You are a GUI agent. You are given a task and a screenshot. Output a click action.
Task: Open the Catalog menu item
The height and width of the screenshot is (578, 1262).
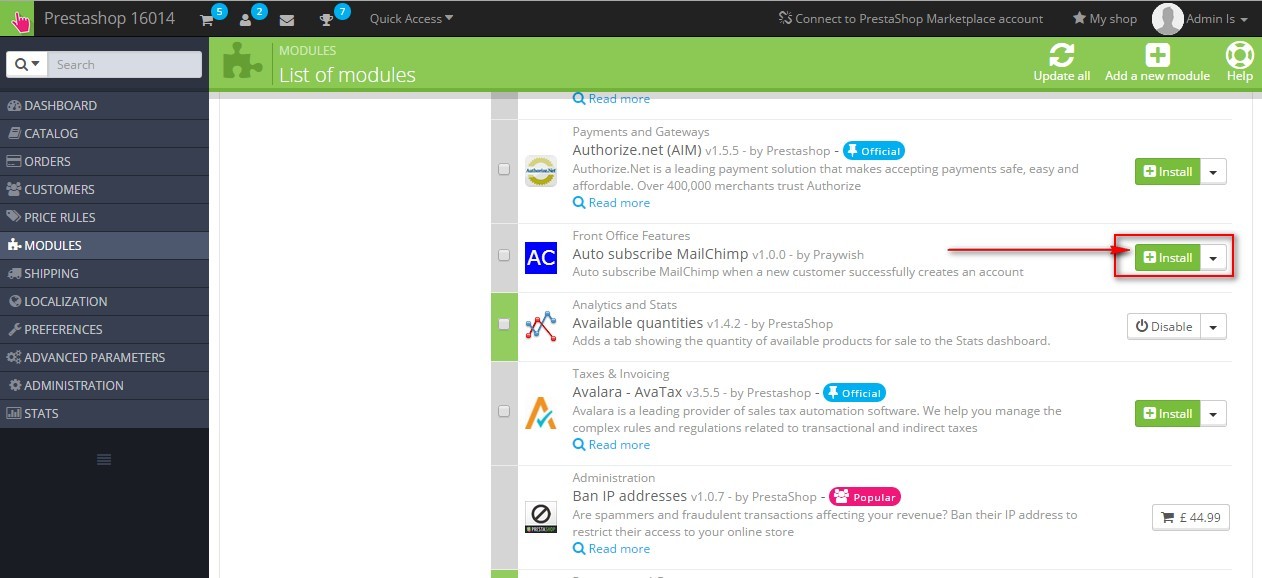pos(104,133)
